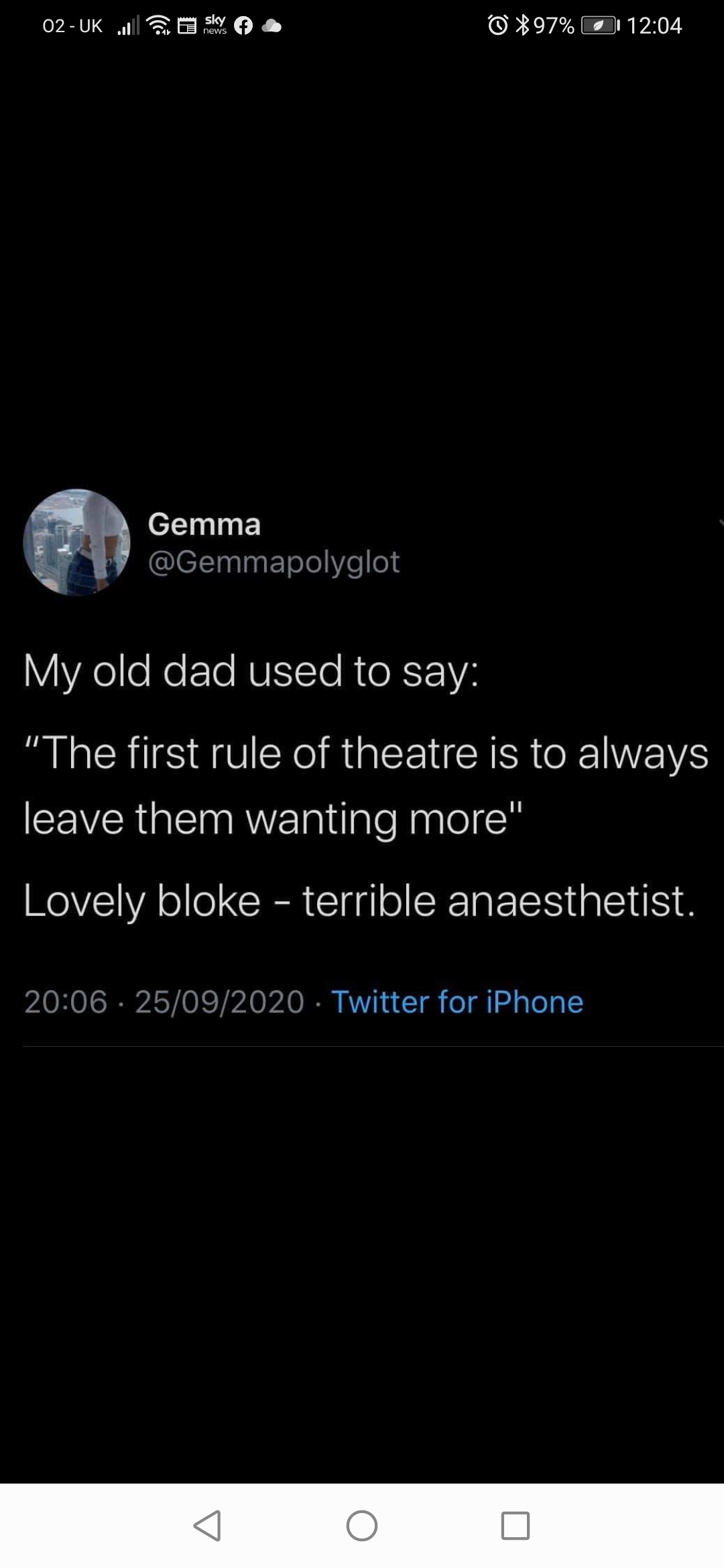Viewport: 724px width, 1568px height.
Task: Tap the Facebook notification icon
Action: (243, 26)
